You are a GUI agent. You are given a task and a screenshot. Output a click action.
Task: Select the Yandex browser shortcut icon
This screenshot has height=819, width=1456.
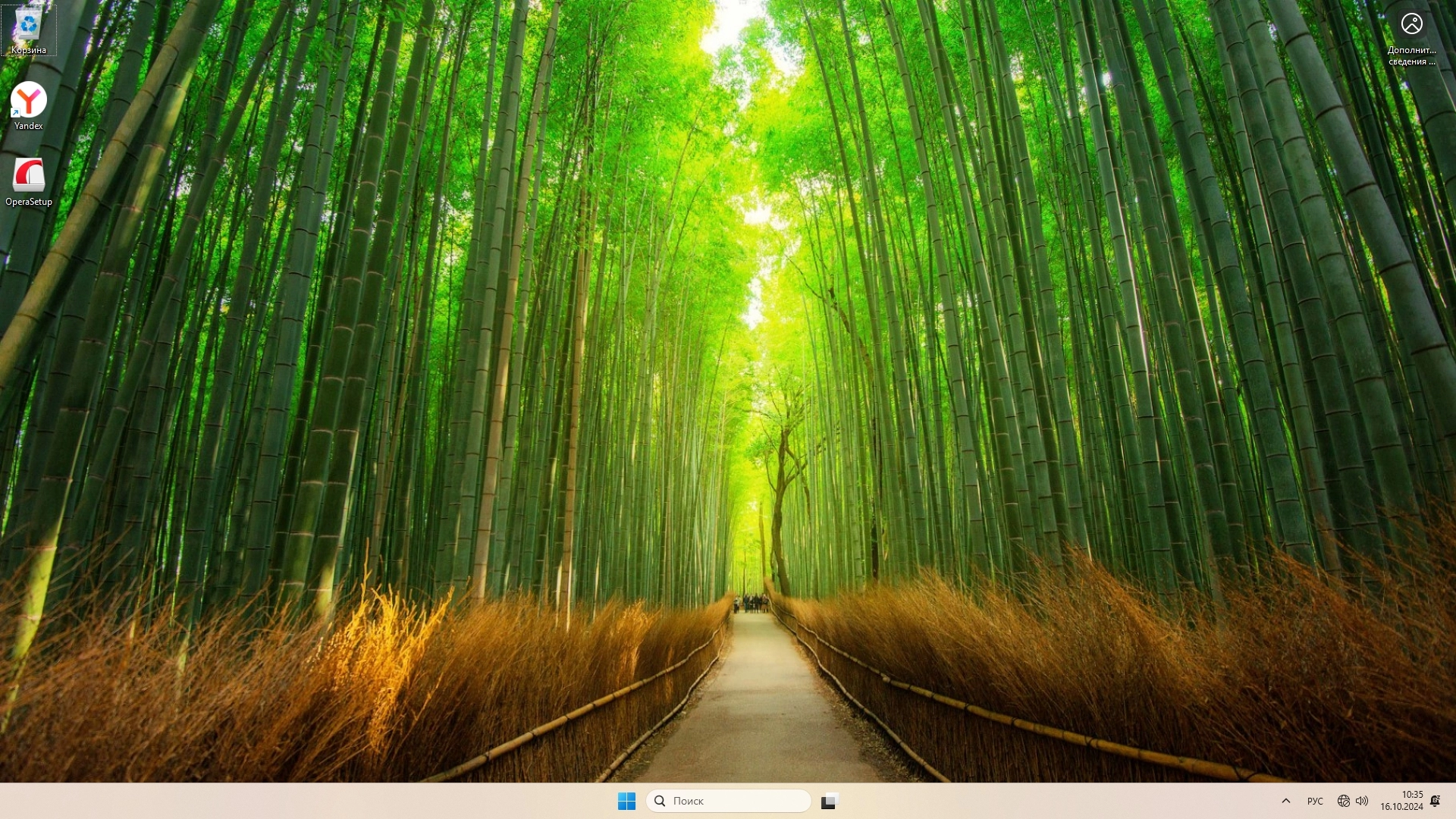(28, 100)
